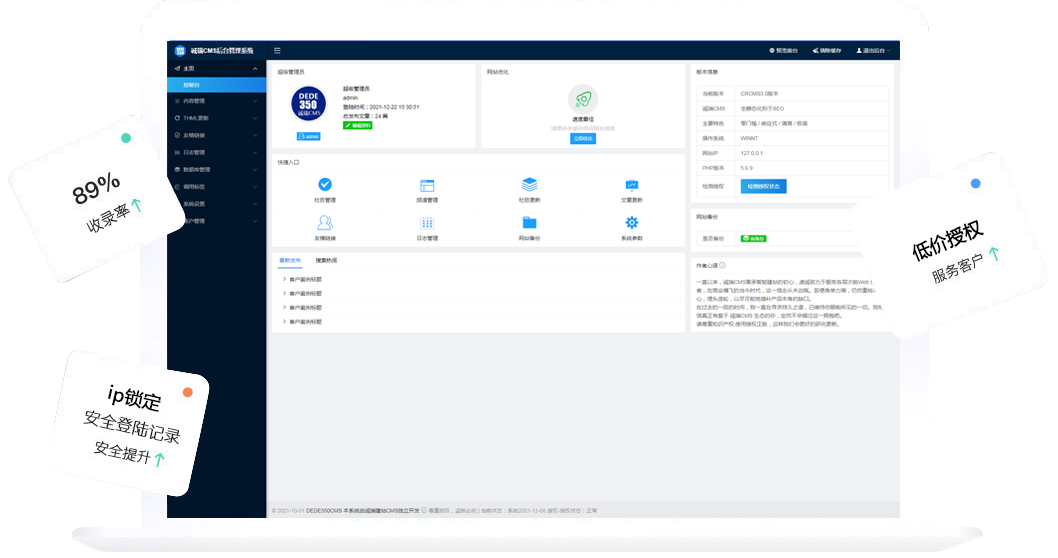Expand the 内容管理 sidebar menu
Image resolution: width=1058 pixels, height=558 pixels.
pyautogui.click(x=215, y=101)
